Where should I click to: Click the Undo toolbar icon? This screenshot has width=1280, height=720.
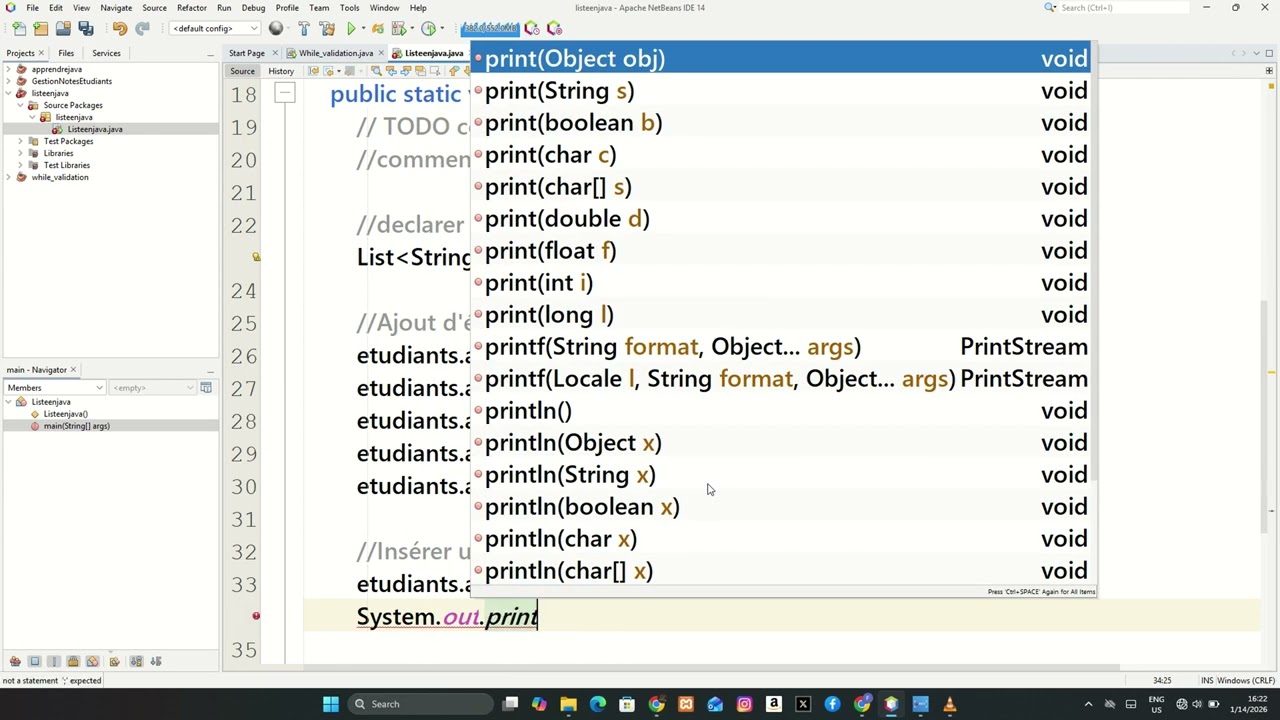click(120, 28)
